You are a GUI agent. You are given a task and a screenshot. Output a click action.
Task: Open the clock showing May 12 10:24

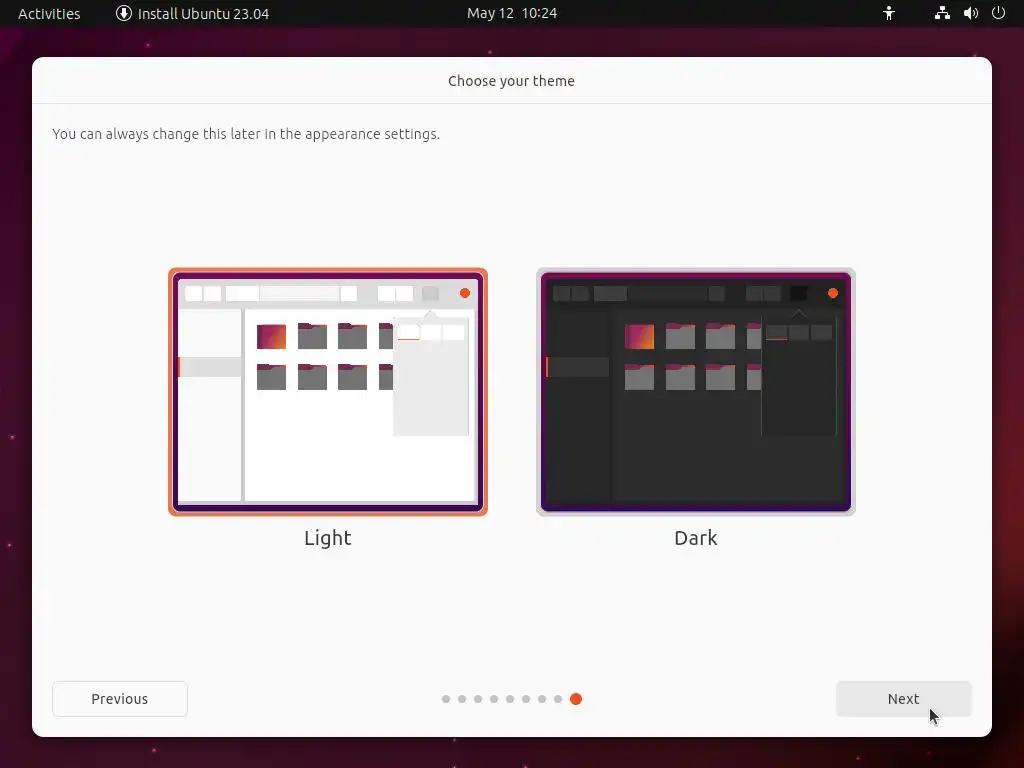coord(512,13)
